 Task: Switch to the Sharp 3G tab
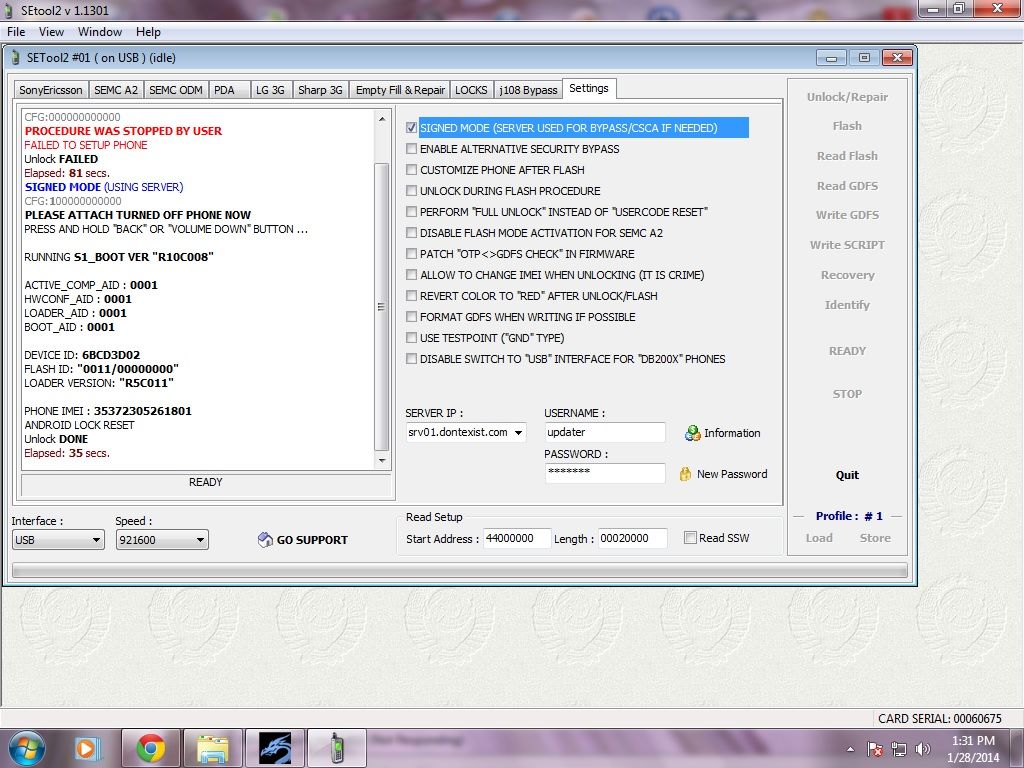320,90
